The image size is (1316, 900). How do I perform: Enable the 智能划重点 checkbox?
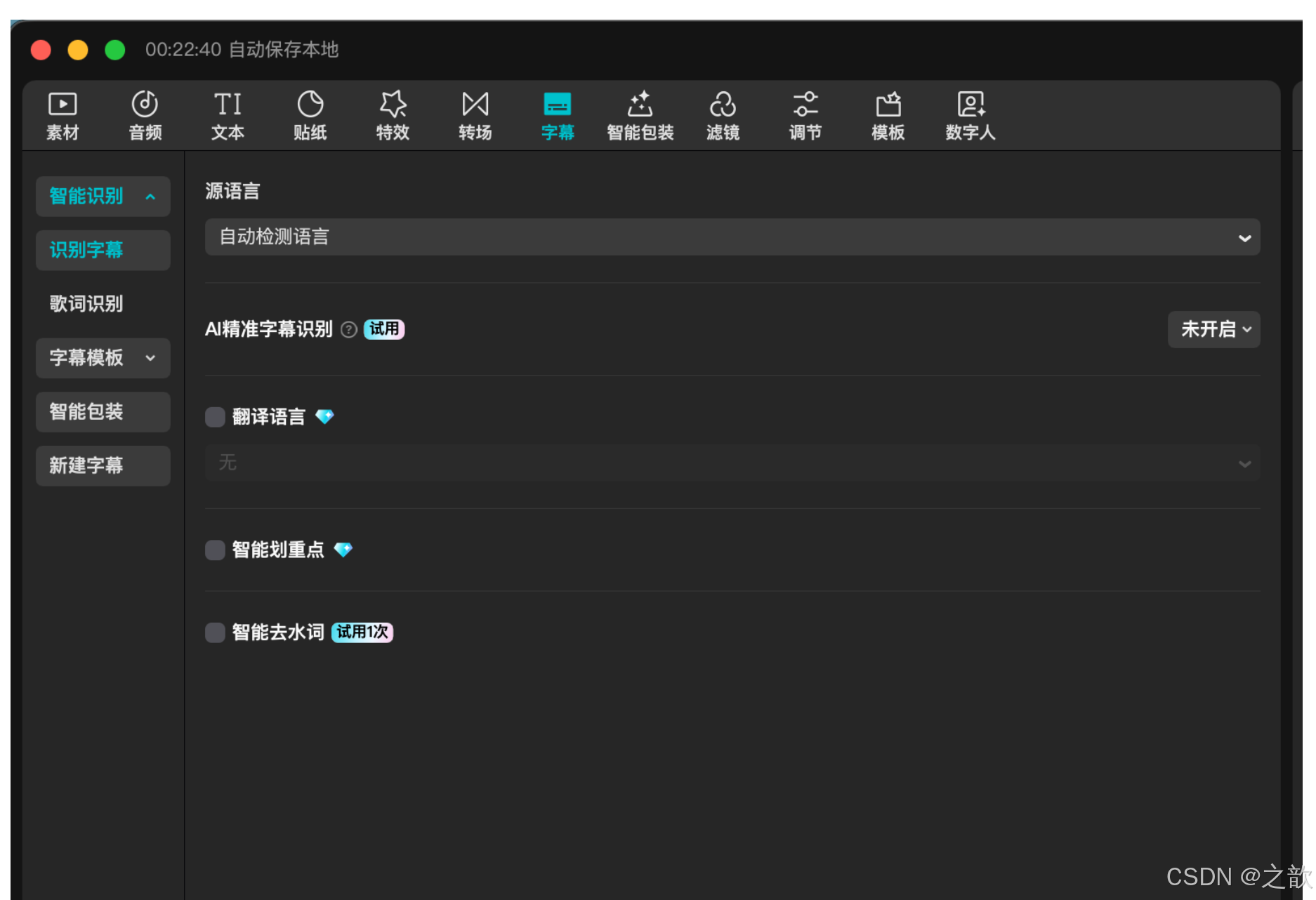tap(215, 550)
